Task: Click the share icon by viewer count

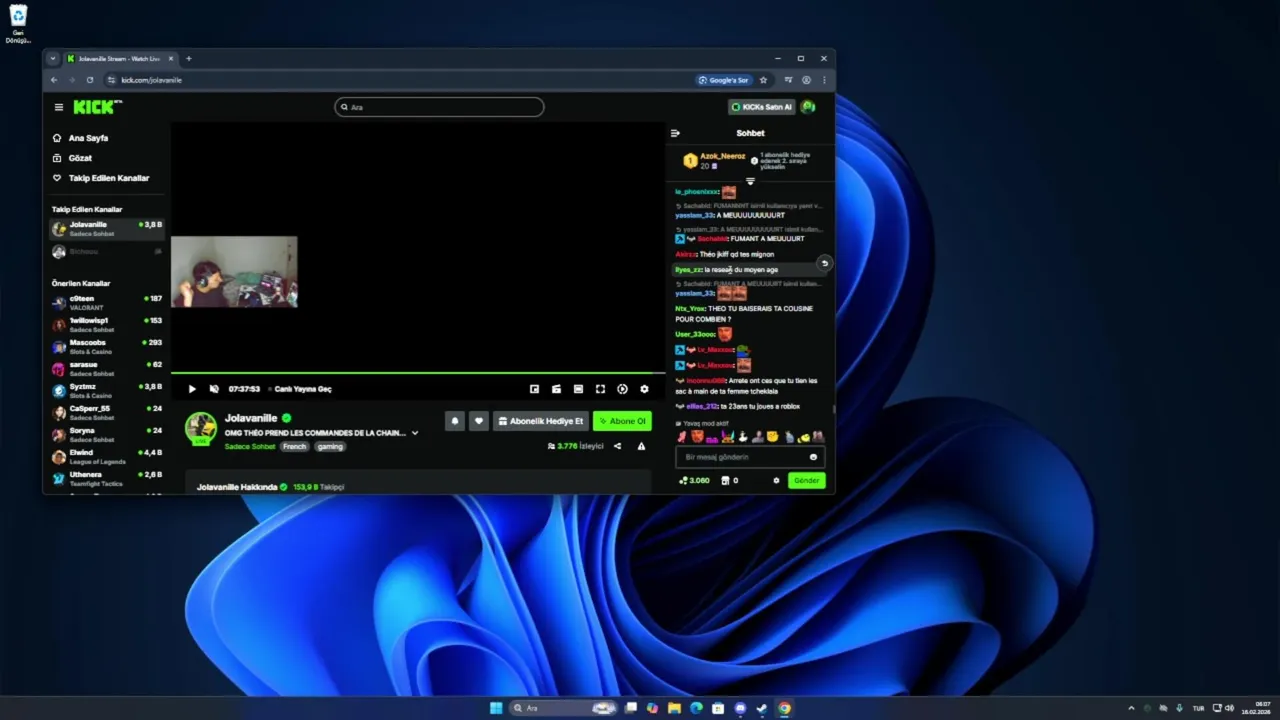Action: (x=617, y=446)
